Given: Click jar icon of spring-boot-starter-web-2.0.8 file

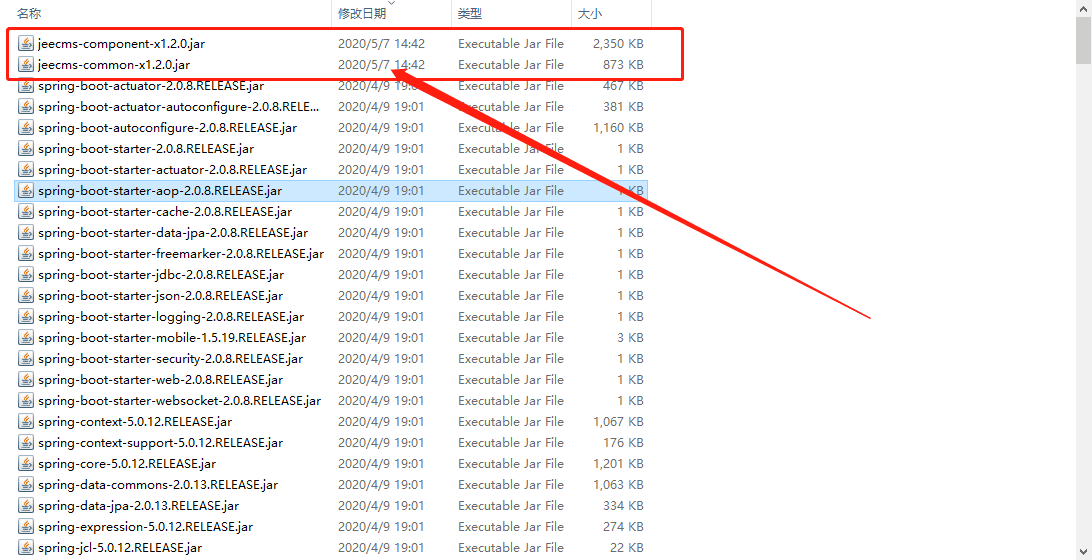Looking at the screenshot, I should coord(26,380).
